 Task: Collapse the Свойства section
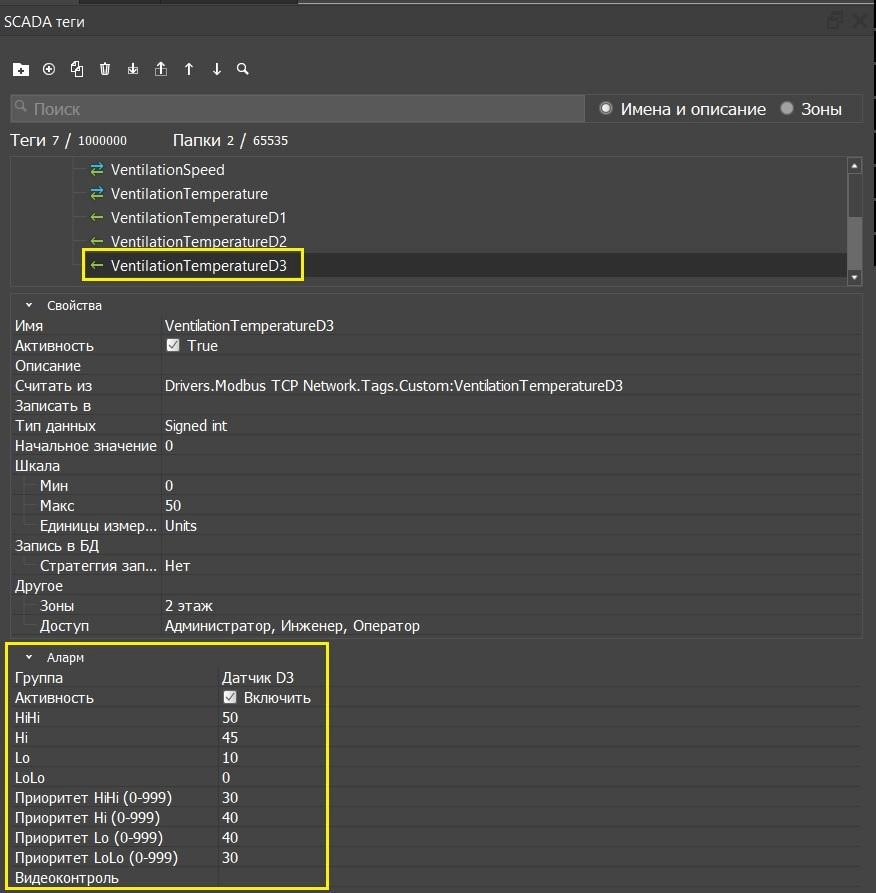click(x=29, y=305)
